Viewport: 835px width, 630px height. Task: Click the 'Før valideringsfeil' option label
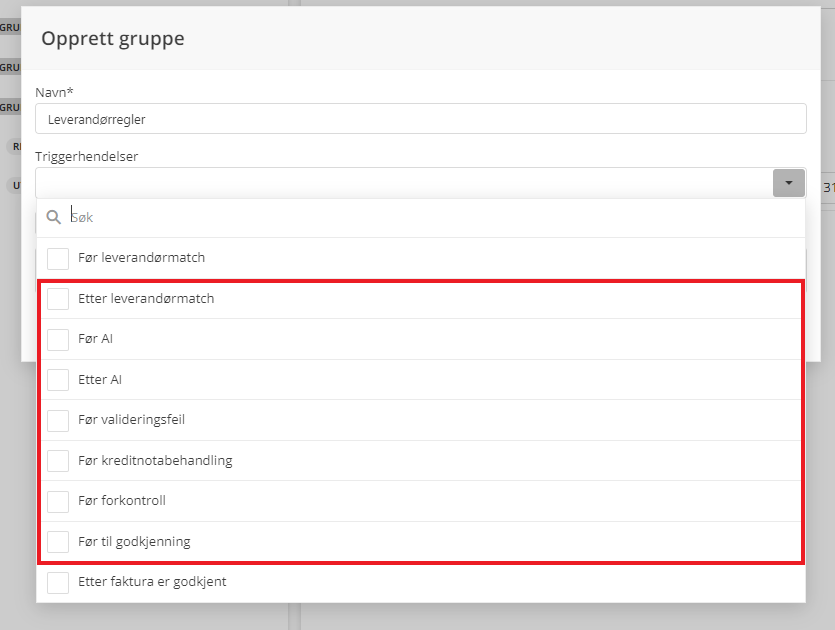click(x=131, y=420)
